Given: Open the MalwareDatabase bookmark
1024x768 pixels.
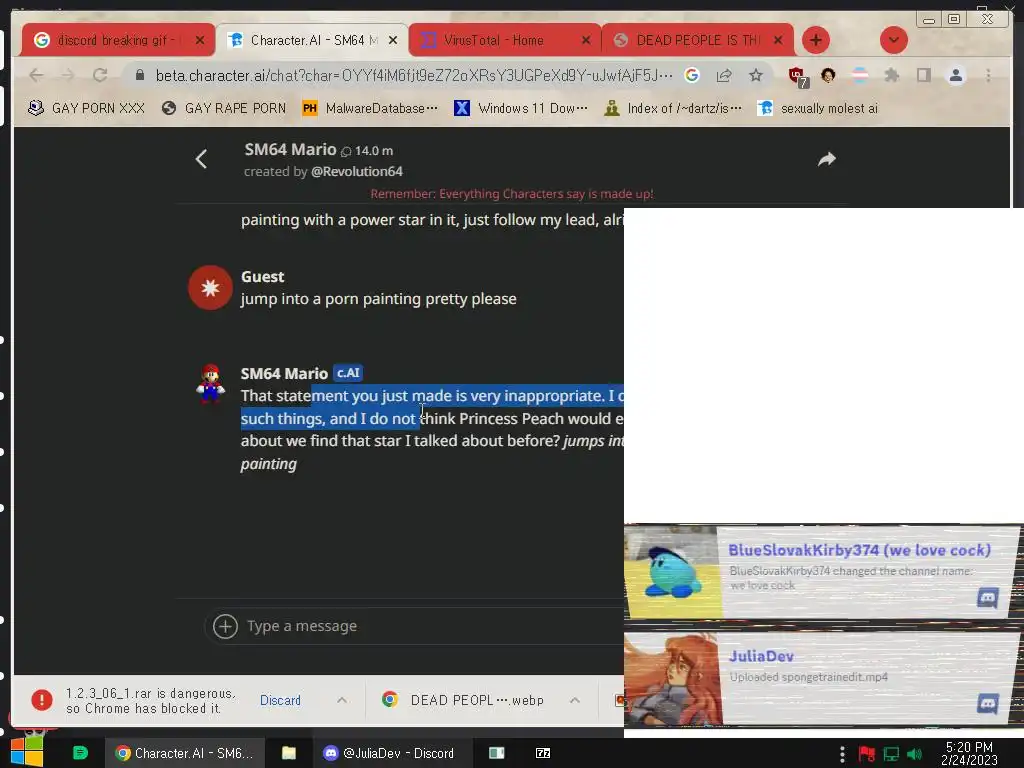Looking at the screenshot, I should (370, 108).
